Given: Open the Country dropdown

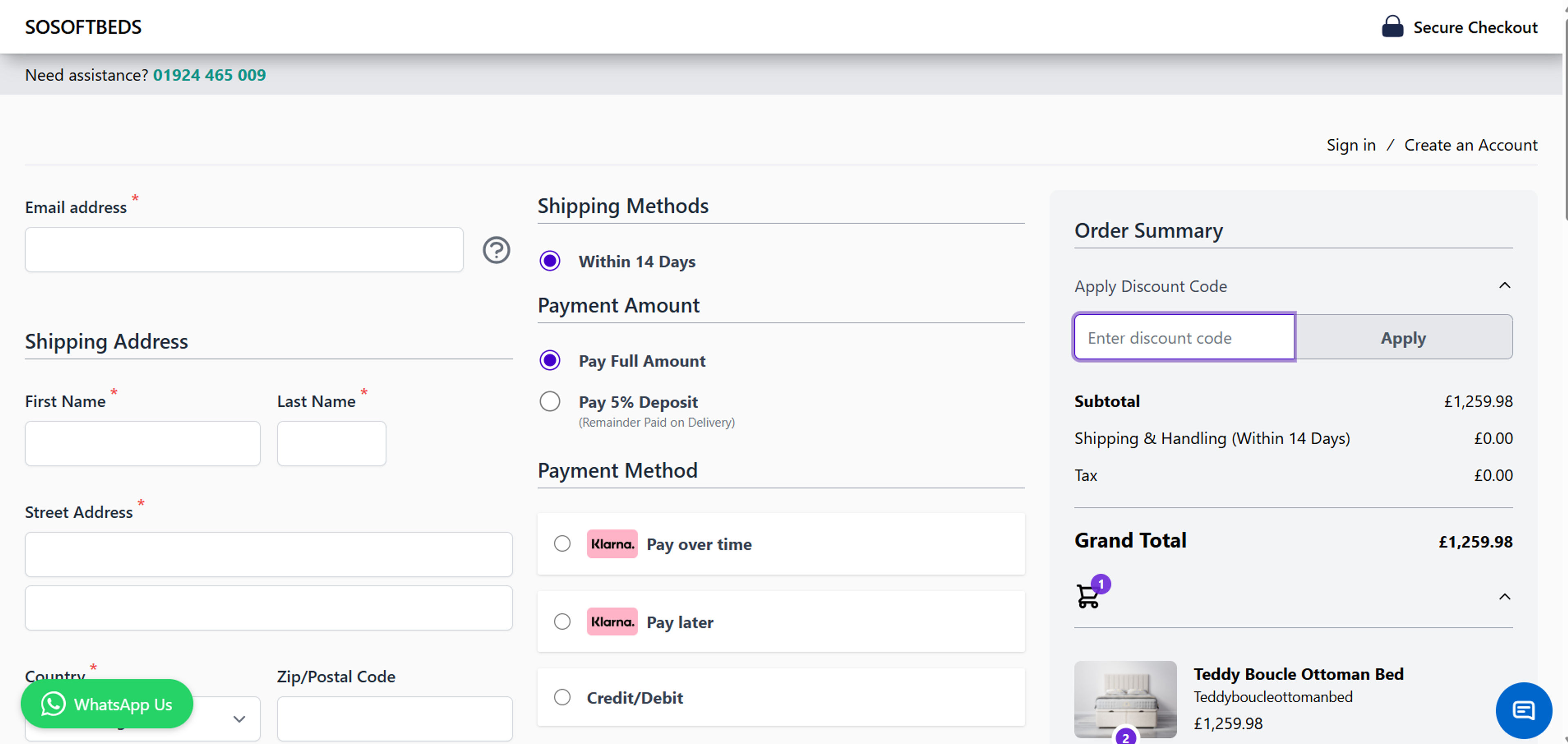Looking at the screenshot, I should [x=238, y=719].
